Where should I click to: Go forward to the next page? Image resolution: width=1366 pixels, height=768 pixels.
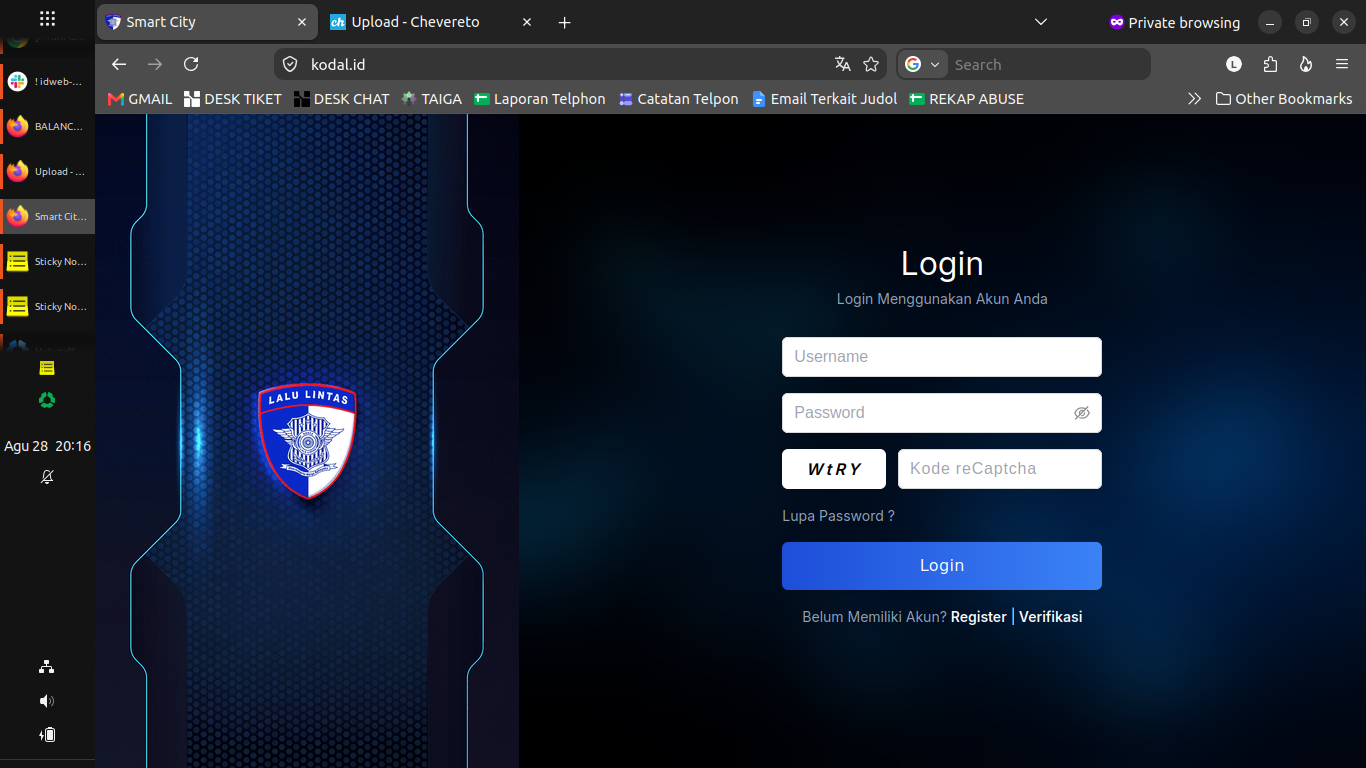coord(155,64)
